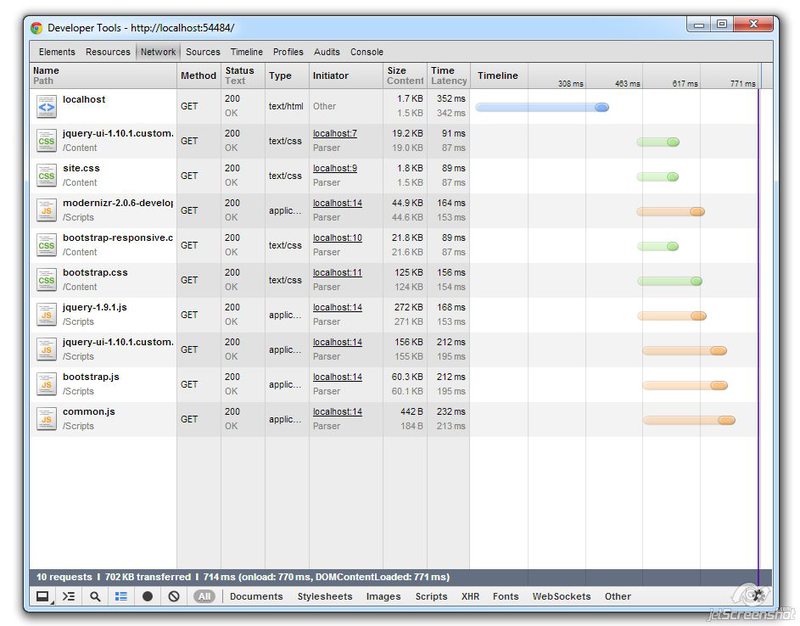Screen dimensions: 800x626
Task: Click the dock-to-bottom icon in status bar
Action: point(40,596)
